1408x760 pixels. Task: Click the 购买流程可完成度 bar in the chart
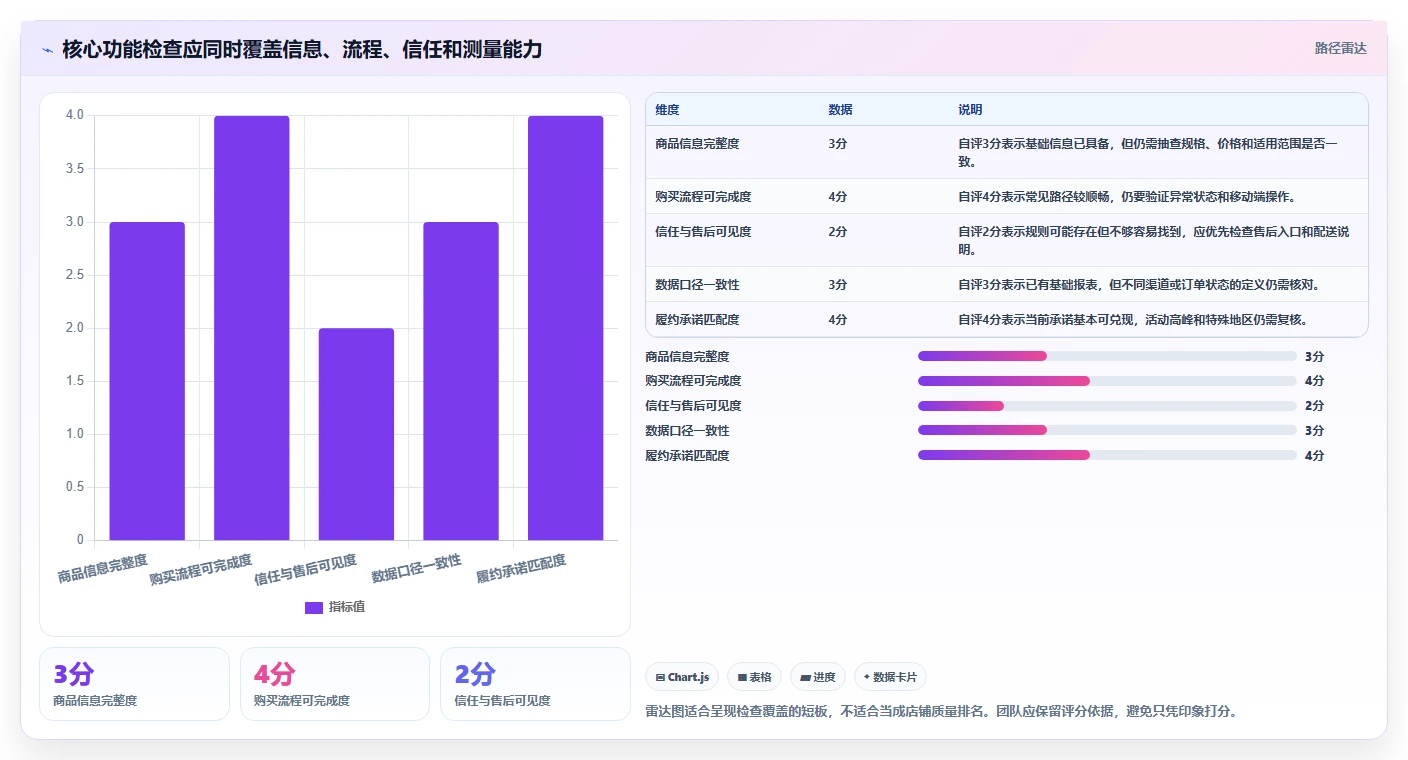(252, 328)
